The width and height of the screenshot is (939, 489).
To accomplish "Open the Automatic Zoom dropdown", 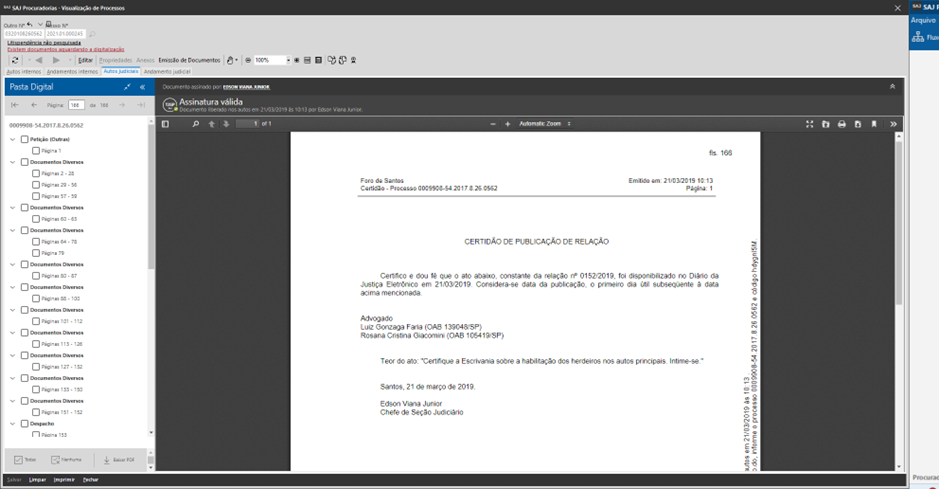I will [x=544, y=124].
